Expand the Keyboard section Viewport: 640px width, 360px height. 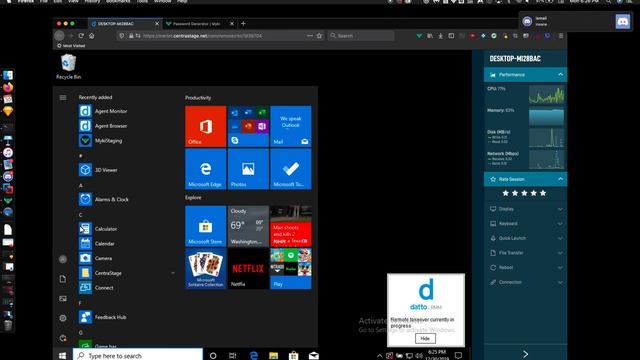click(x=525, y=224)
